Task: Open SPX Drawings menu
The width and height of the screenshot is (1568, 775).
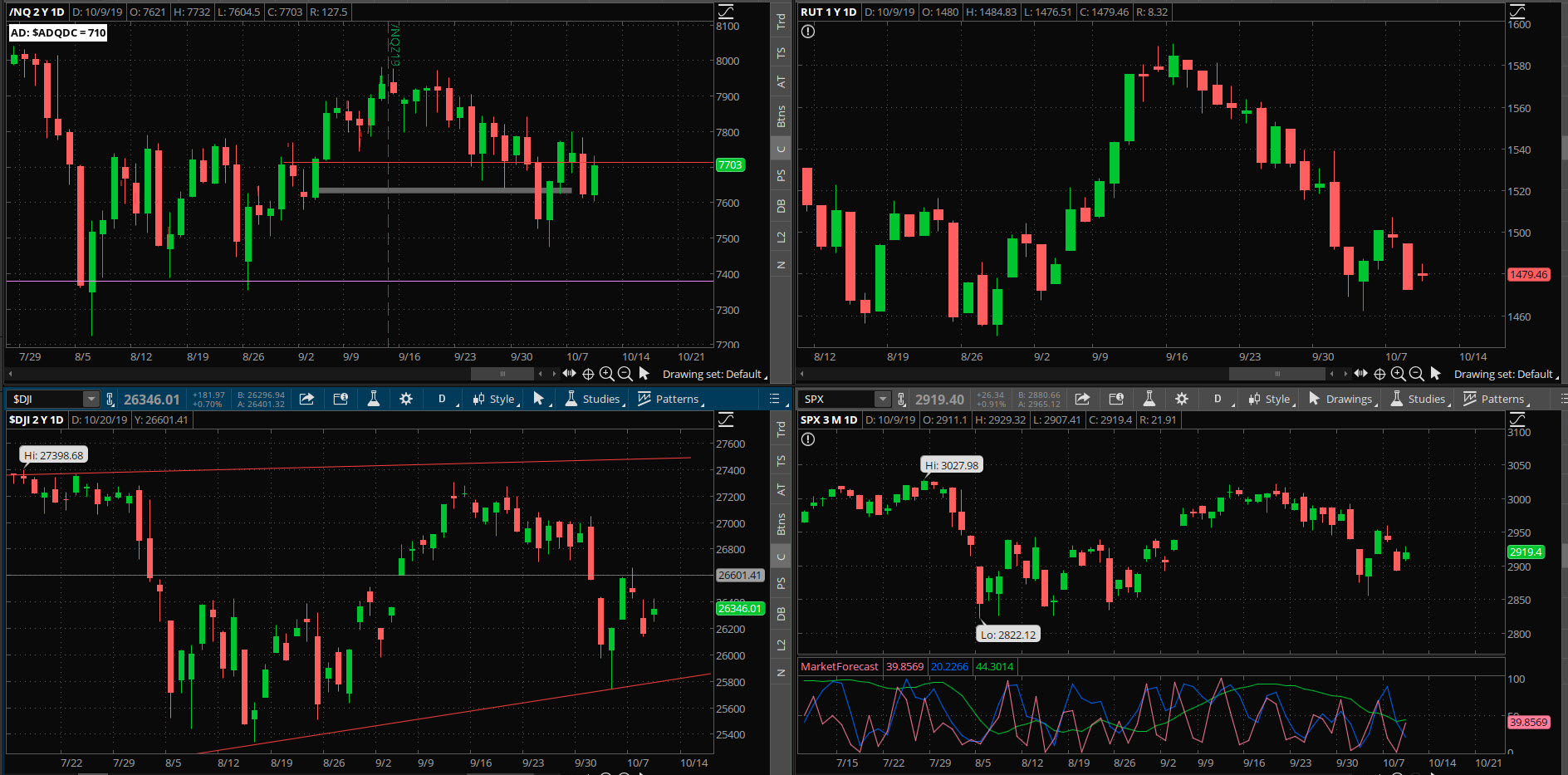Action: [x=1342, y=399]
